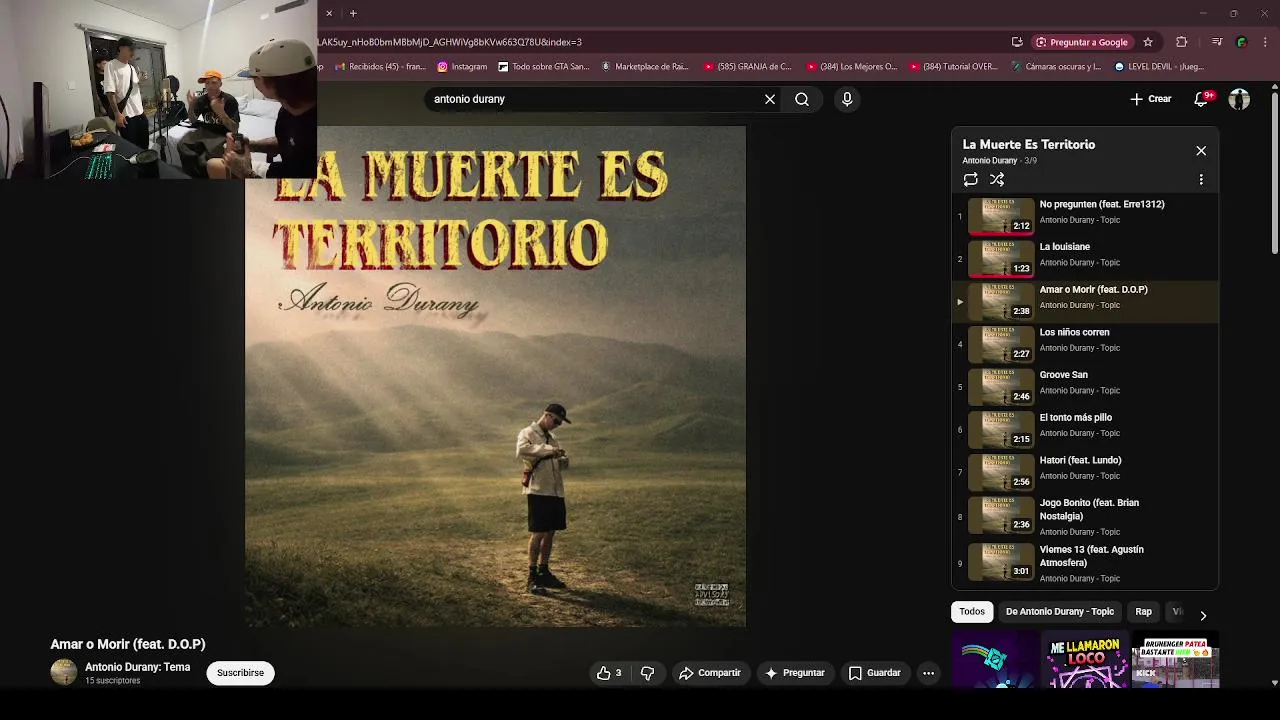This screenshot has height=720, width=1280.
Task: Click the search magnifier button
Action: (802, 99)
